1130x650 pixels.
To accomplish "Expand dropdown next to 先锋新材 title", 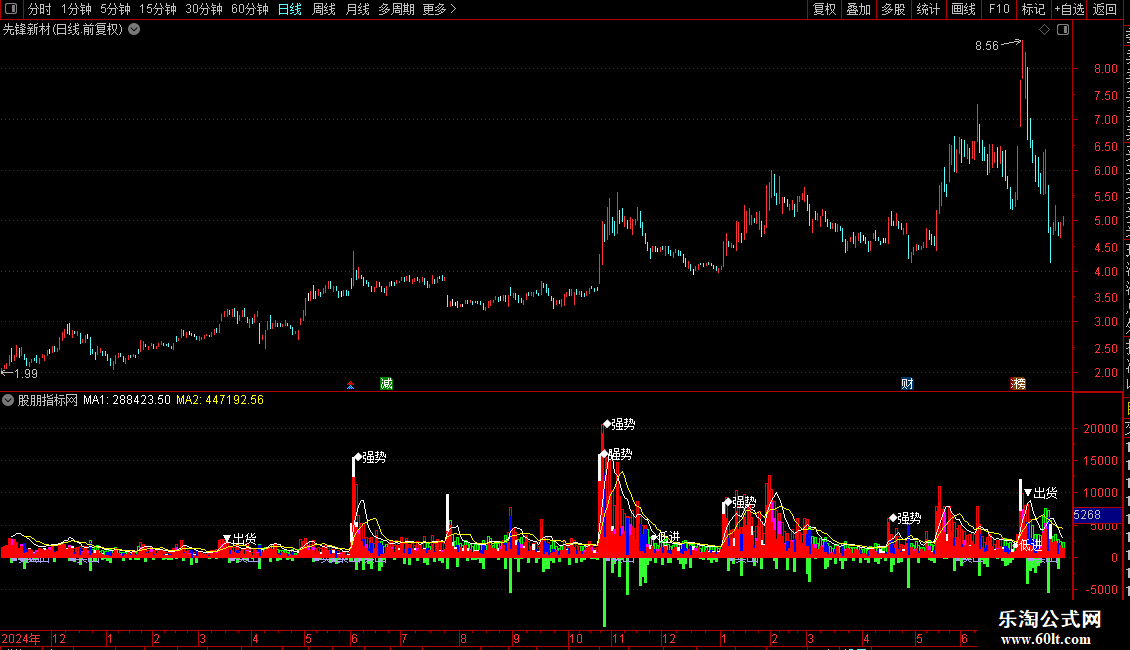I will click(134, 30).
